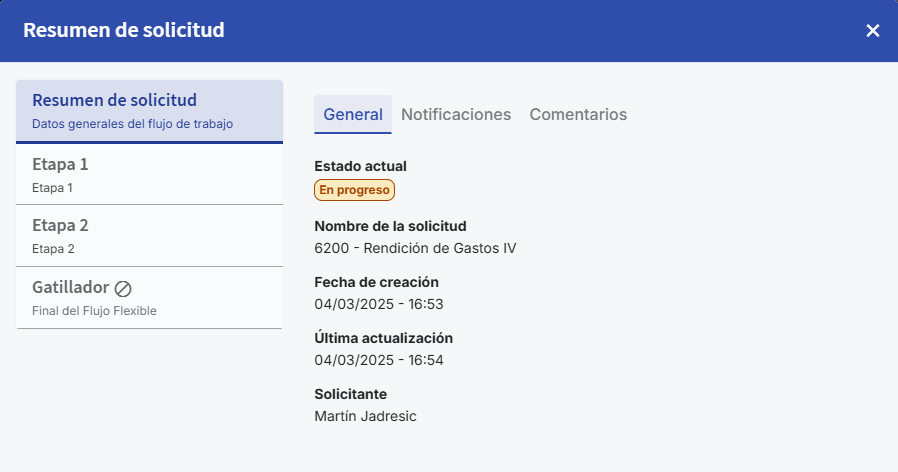Click the request name 6200 - Rendición de Gastos IV
The height and width of the screenshot is (472, 898).
(x=415, y=248)
